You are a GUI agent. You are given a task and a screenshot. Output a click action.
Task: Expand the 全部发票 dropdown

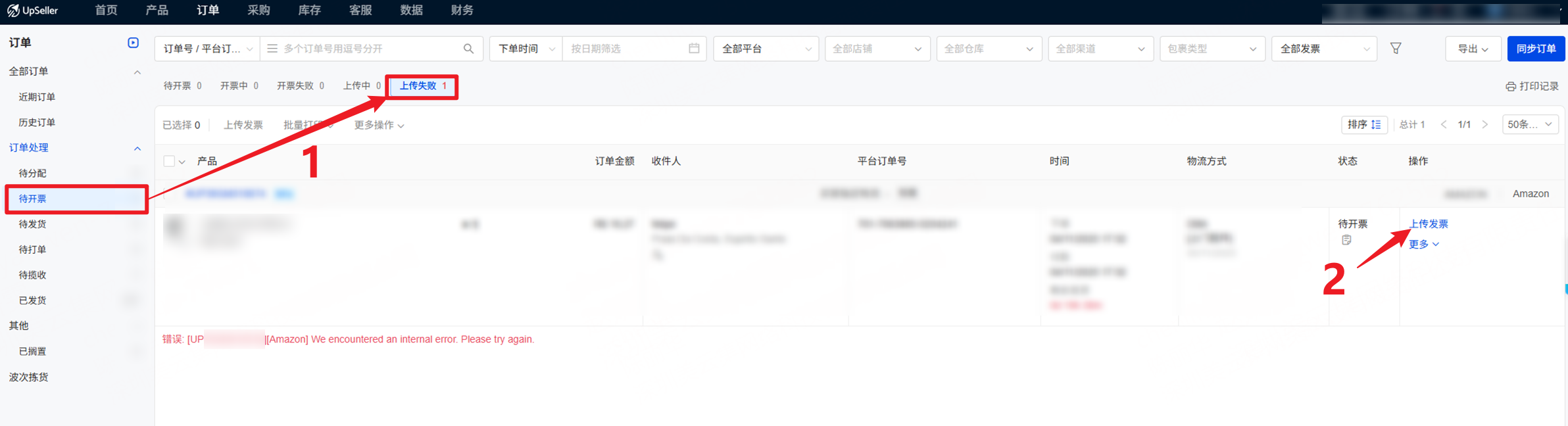coord(1323,49)
